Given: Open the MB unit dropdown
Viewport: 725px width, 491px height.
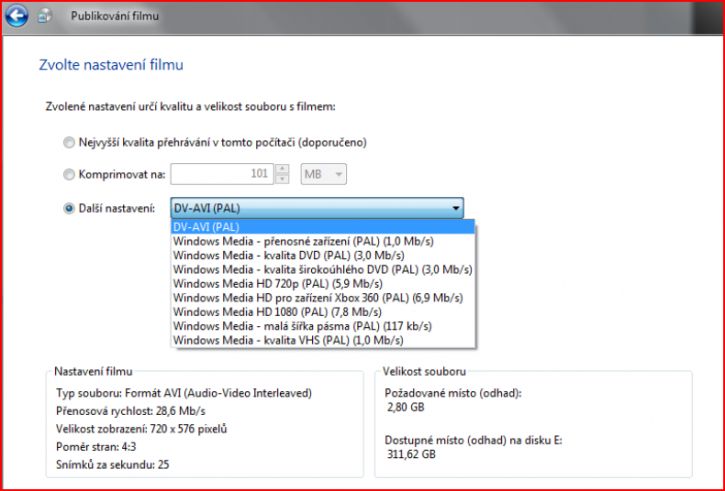Looking at the screenshot, I should [323, 174].
